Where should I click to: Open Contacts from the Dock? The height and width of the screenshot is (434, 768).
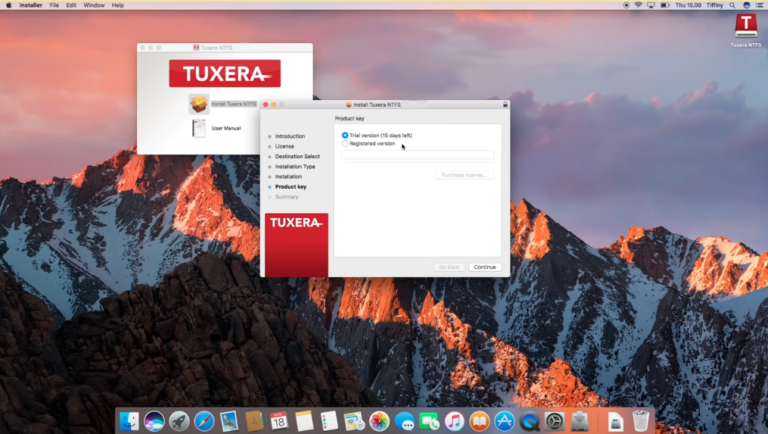[254, 421]
